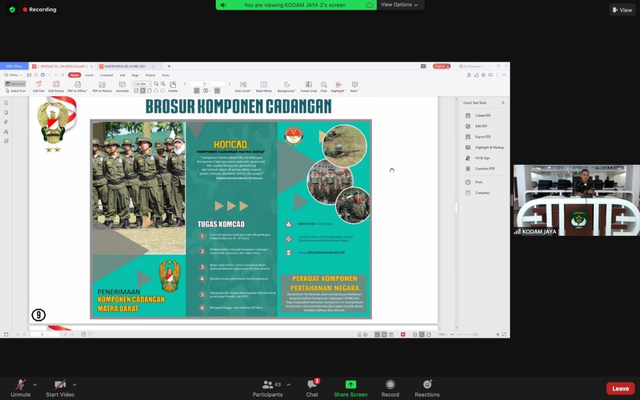Viewport: 640px width, 400px height.
Task: Click Compress in Quick Task Tools
Action: tap(478, 193)
